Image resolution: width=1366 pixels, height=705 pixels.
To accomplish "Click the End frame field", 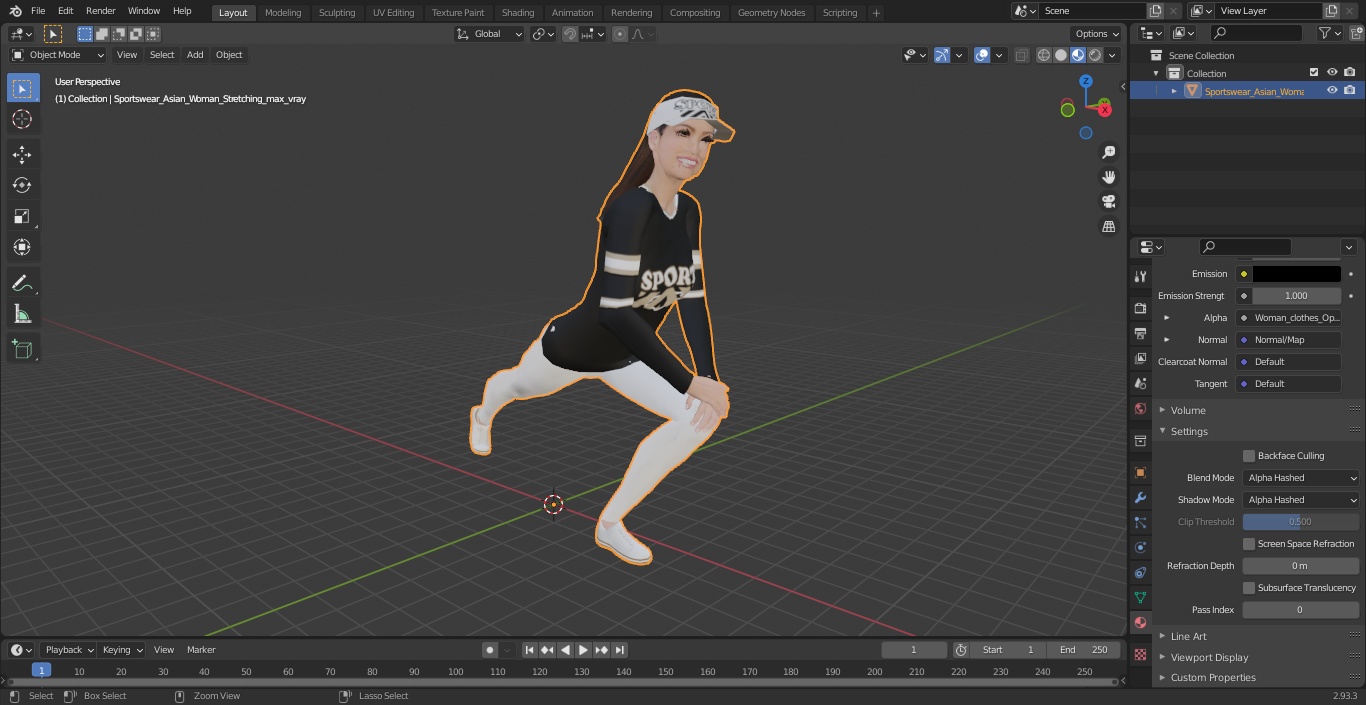I will (1085, 650).
